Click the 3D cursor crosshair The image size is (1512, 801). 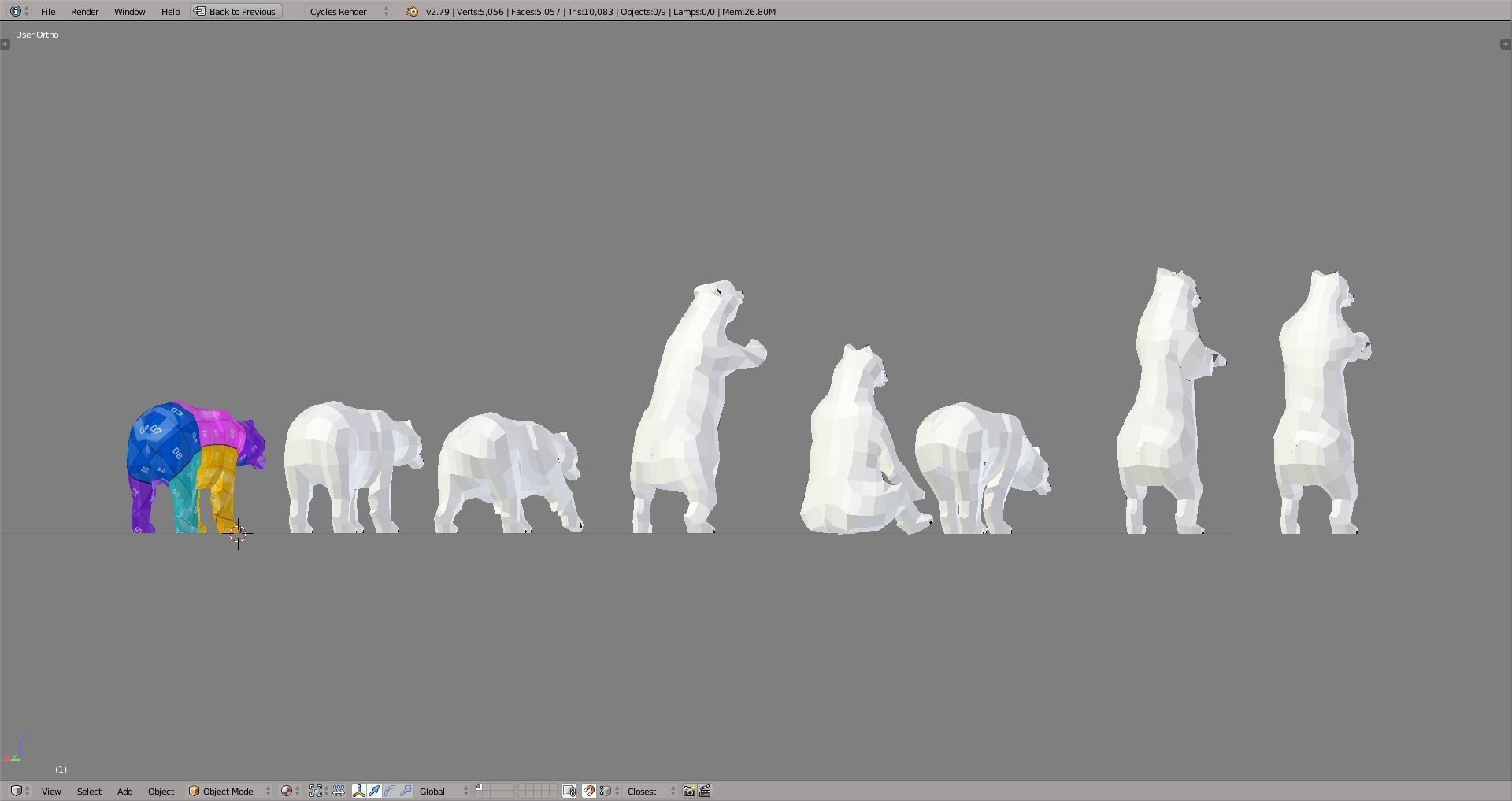(238, 534)
